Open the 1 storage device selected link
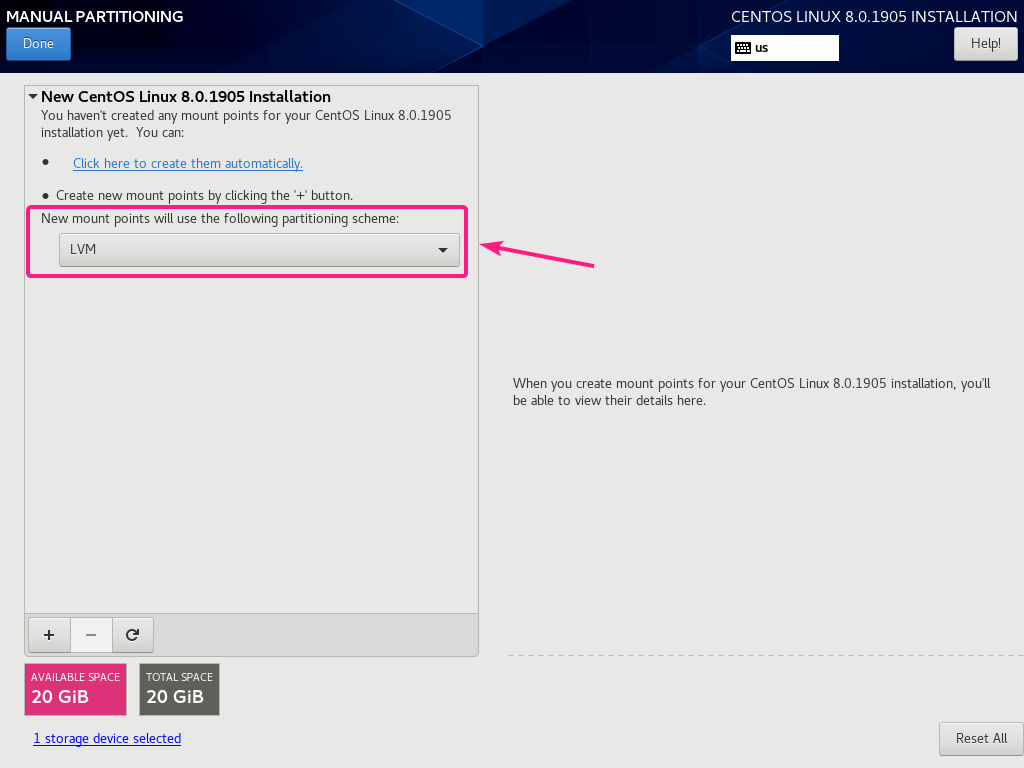1024x768 pixels. [107, 739]
